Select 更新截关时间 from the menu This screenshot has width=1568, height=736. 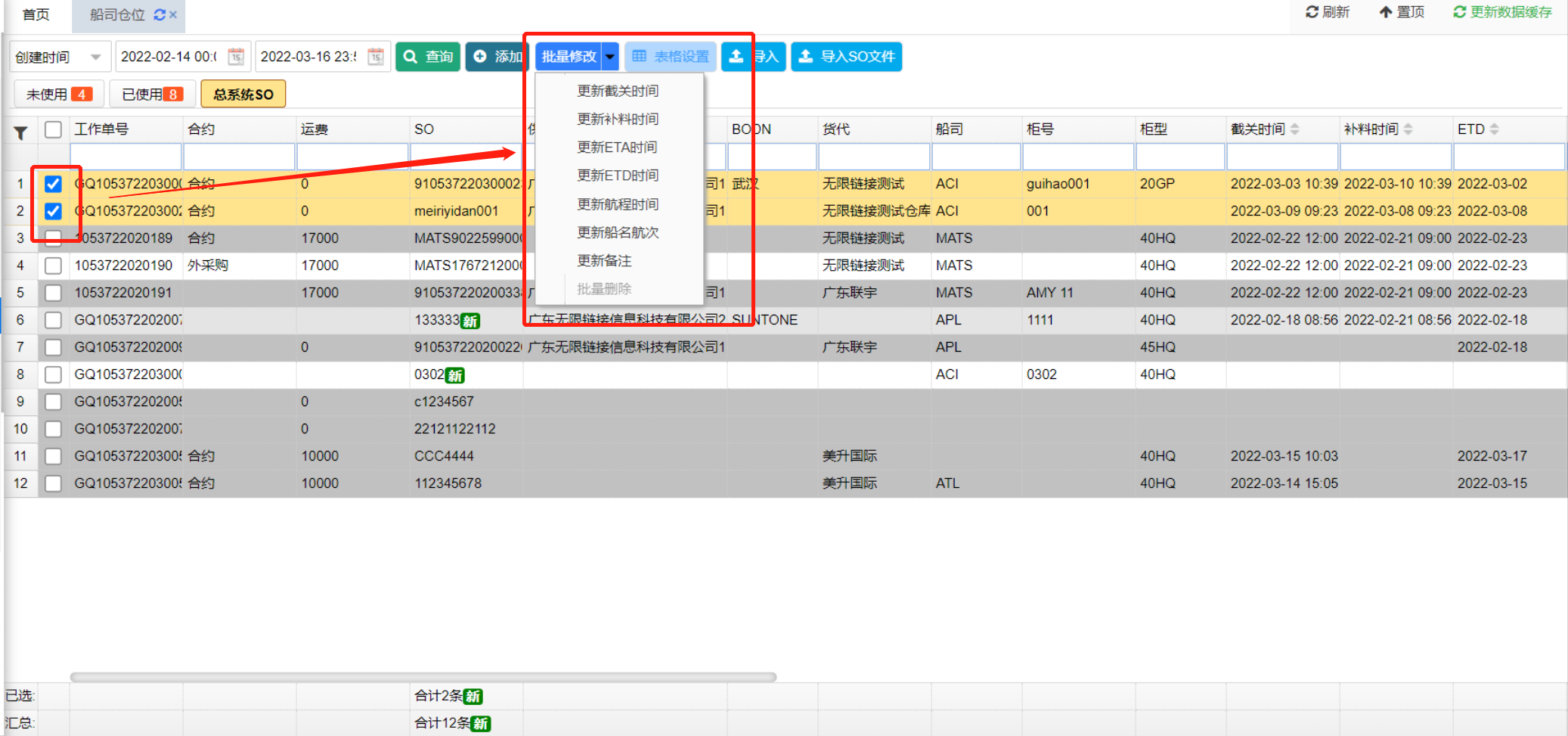click(618, 91)
